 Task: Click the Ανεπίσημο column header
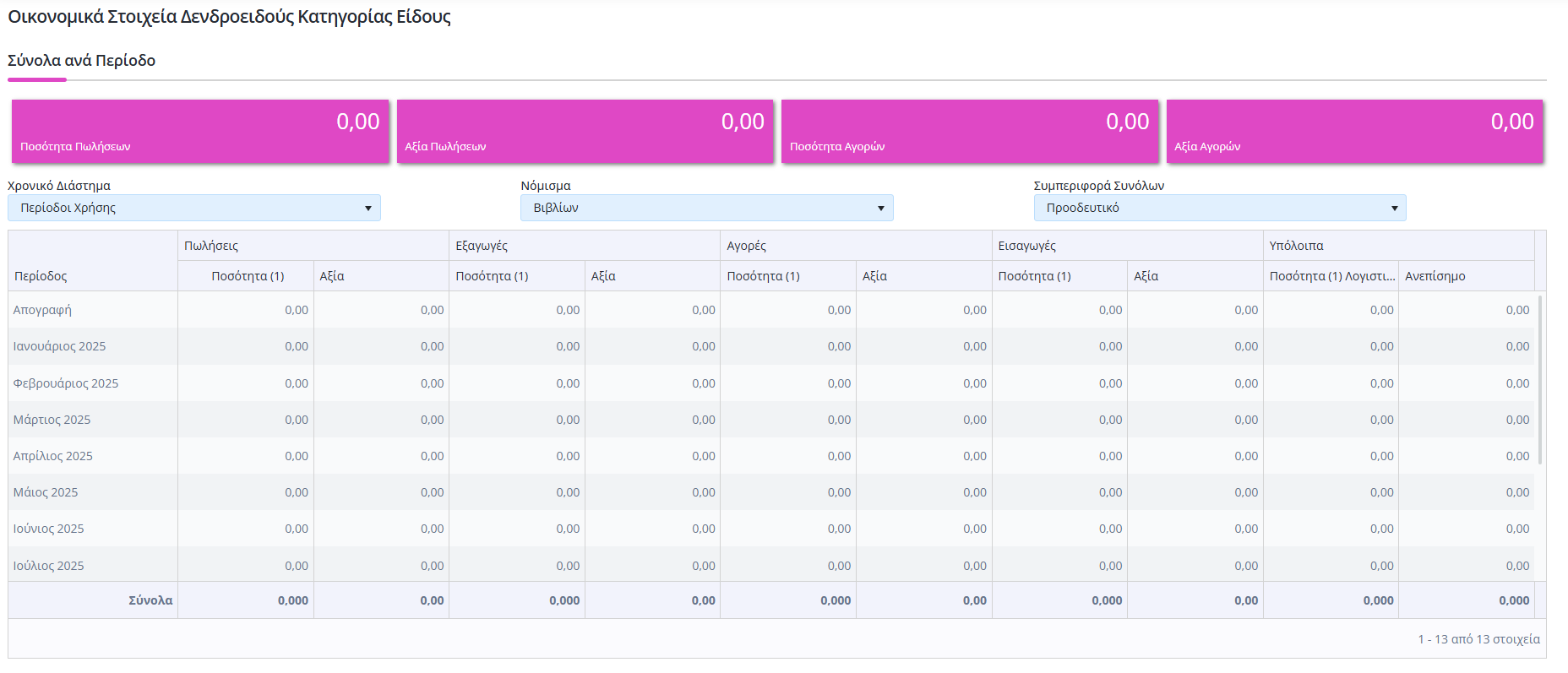coord(1467,276)
